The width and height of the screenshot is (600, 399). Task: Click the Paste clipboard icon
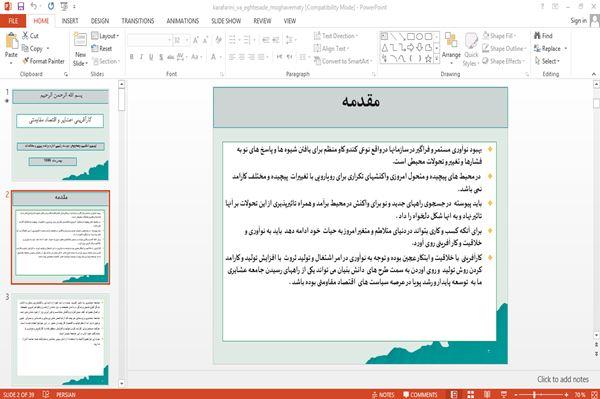tap(11, 41)
